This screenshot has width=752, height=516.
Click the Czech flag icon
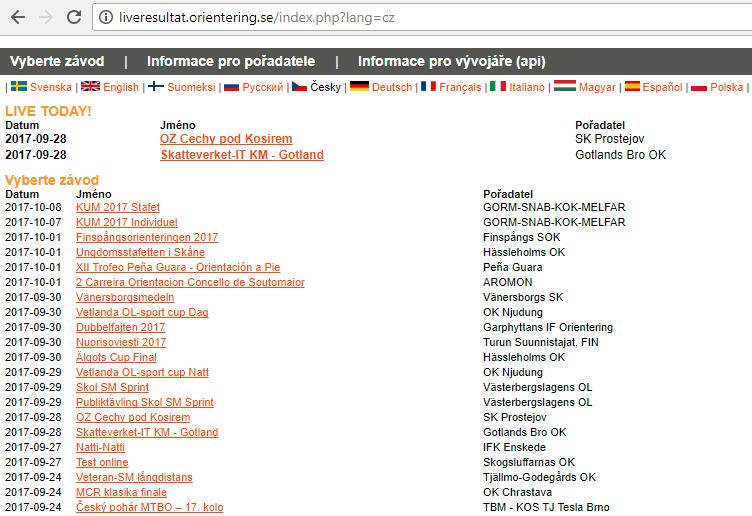click(x=299, y=86)
